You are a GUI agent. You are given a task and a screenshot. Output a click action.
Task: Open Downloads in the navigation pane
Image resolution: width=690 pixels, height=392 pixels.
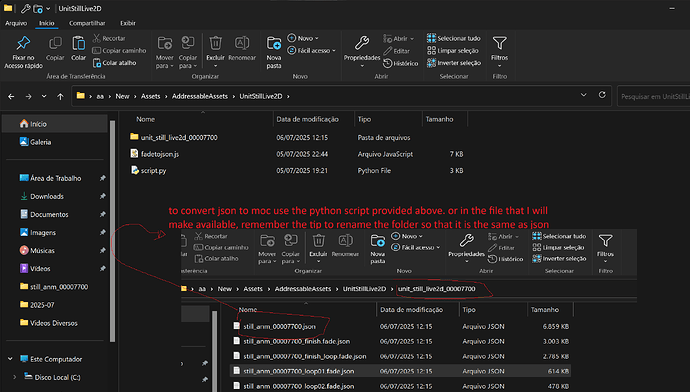coord(47,196)
